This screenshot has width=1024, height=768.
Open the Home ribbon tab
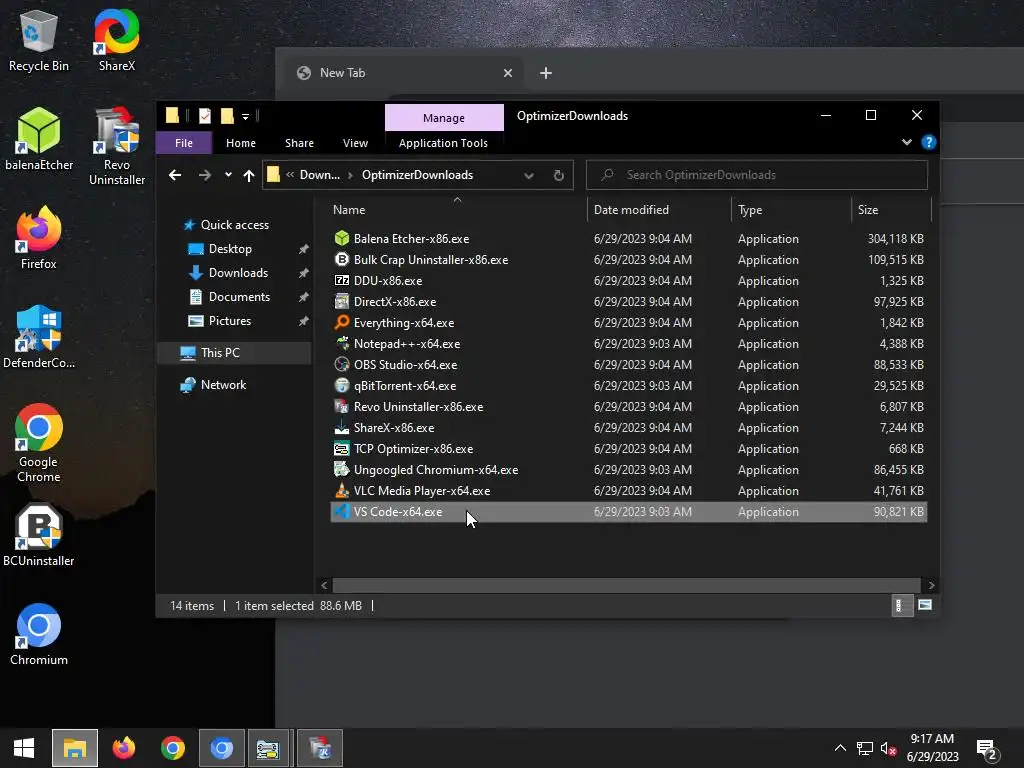pyautogui.click(x=241, y=143)
